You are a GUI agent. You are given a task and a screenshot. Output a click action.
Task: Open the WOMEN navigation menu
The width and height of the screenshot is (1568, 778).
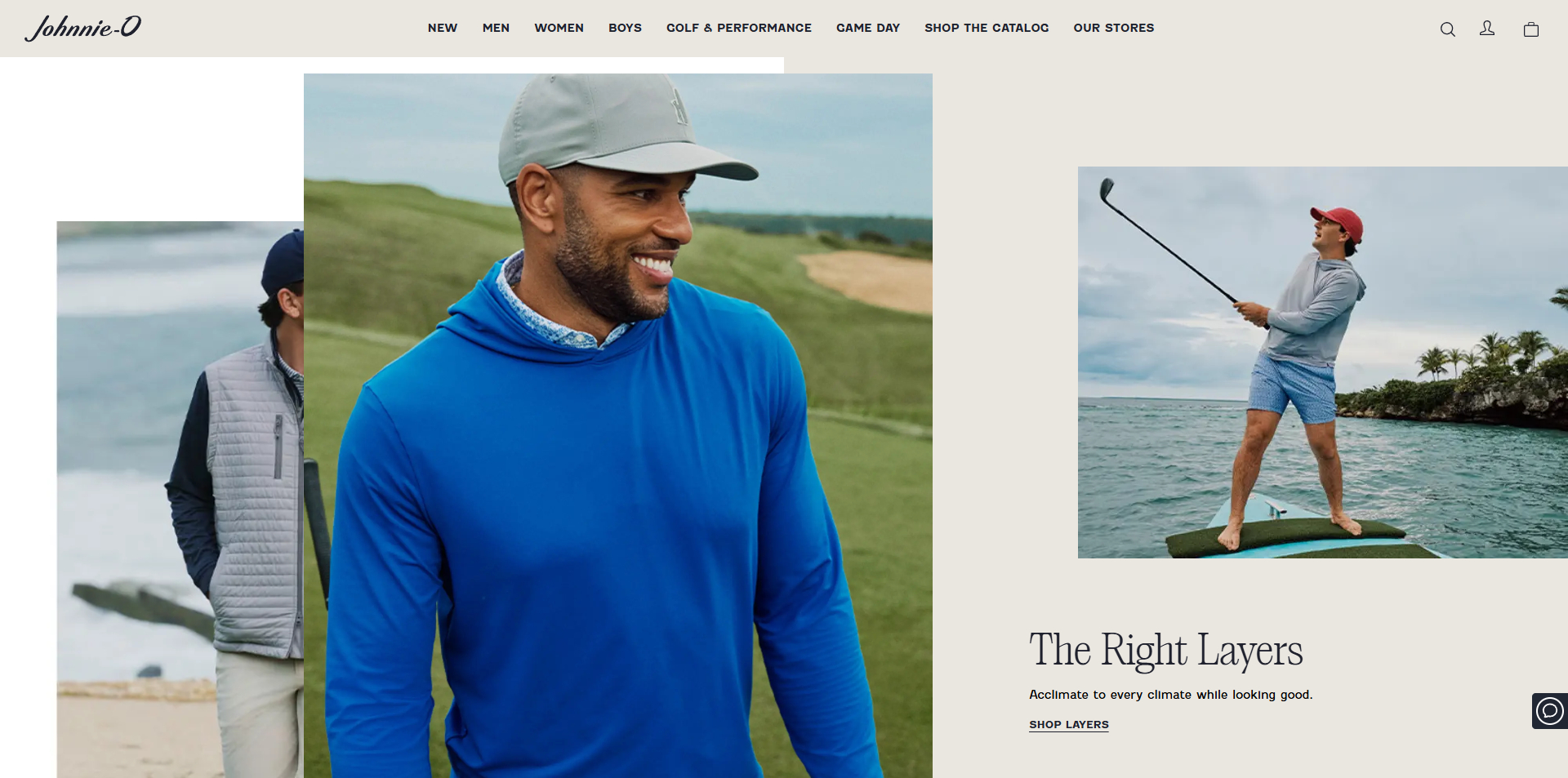[x=559, y=28]
